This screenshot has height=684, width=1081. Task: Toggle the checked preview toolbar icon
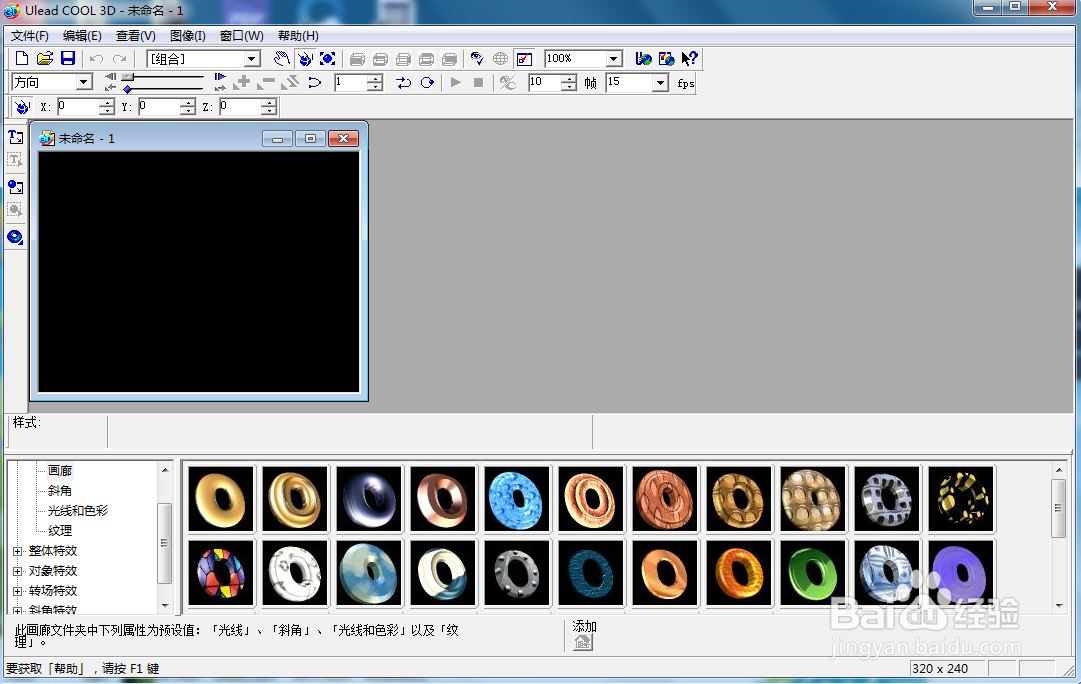[x=524, y=59]
